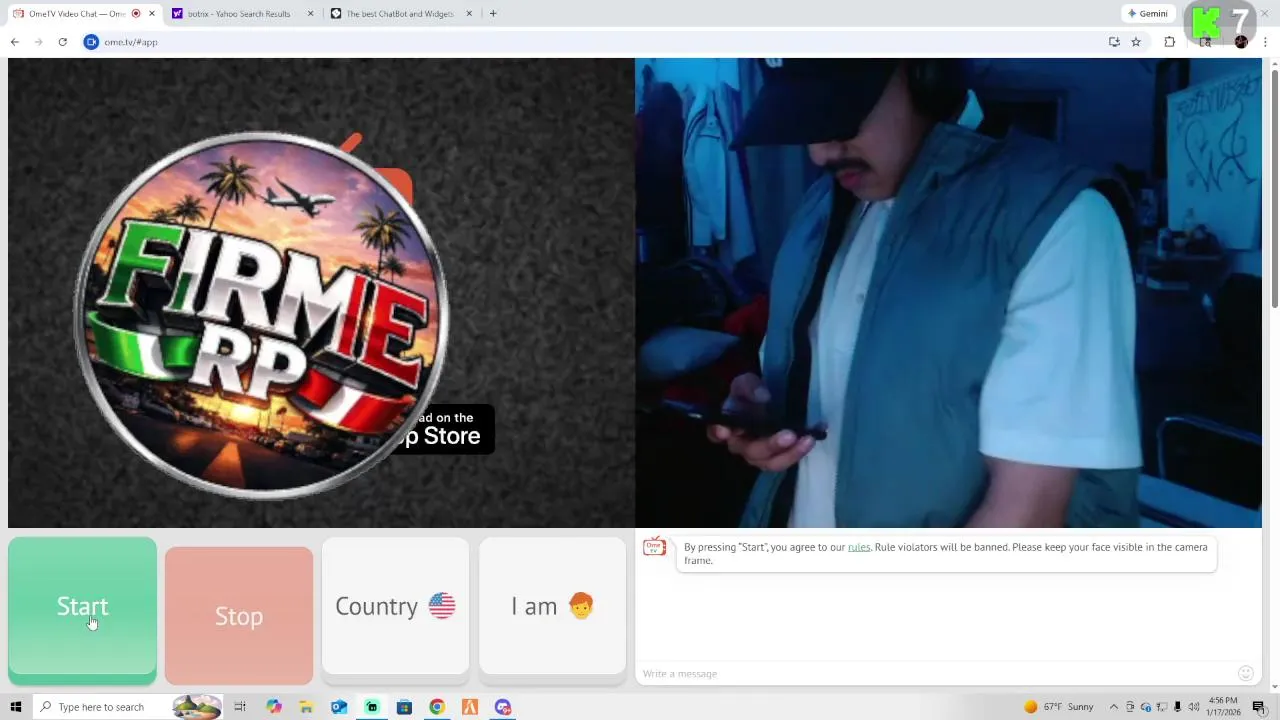Open File Explorer from the taskbar
This screenshot has height=720, width=1280.
(306, 707)
